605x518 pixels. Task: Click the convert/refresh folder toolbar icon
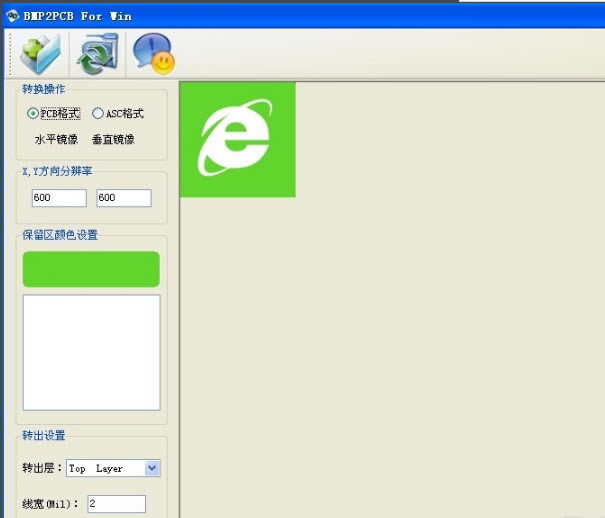[x=97, y=54]
